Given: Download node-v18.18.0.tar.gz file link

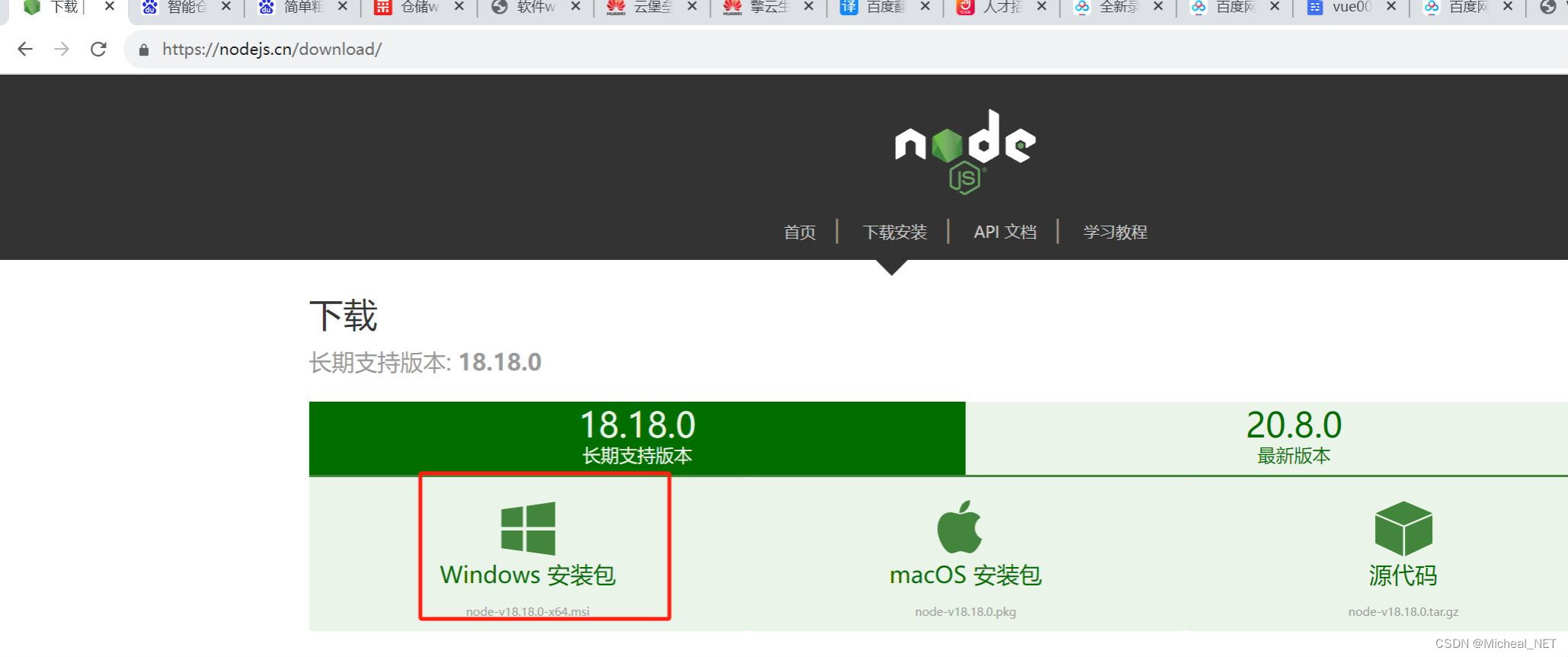Looking at the screenshot, I should click(1403, 611).
